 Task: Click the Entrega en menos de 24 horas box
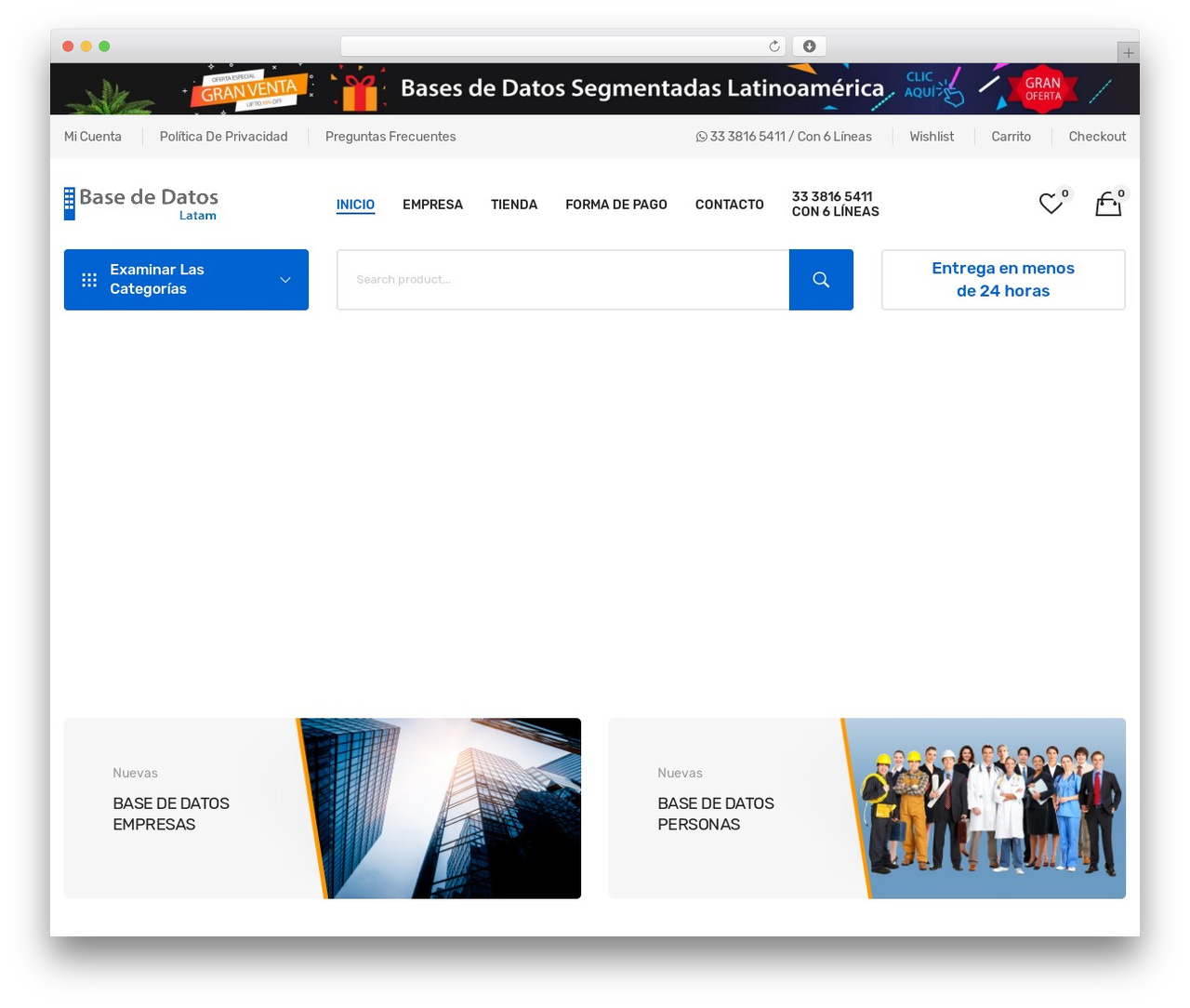pos(1003,280)
